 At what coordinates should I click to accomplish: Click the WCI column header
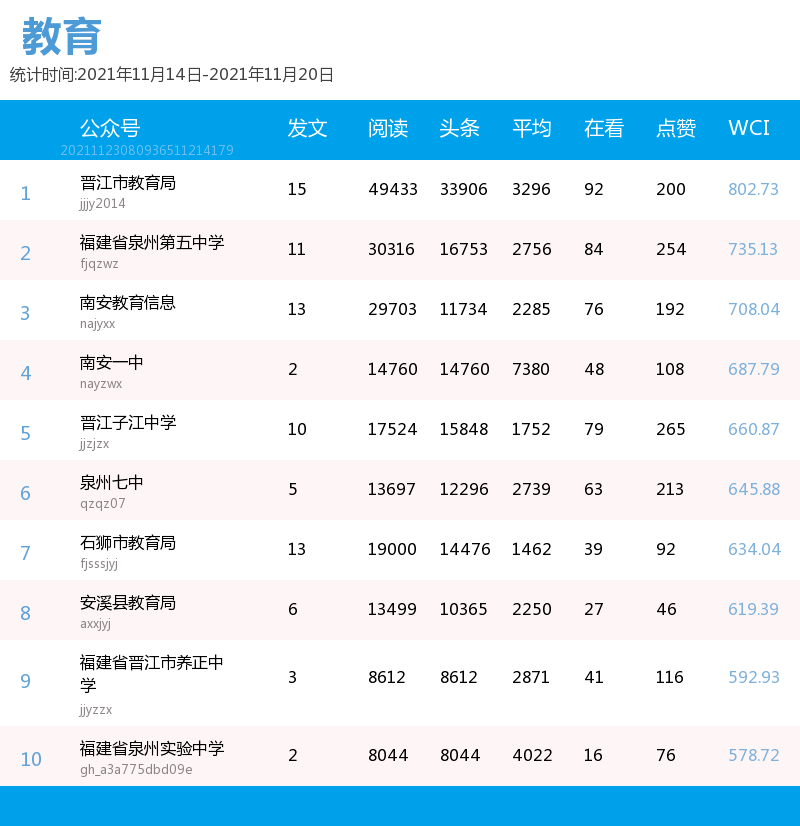[x=748, y=128]
